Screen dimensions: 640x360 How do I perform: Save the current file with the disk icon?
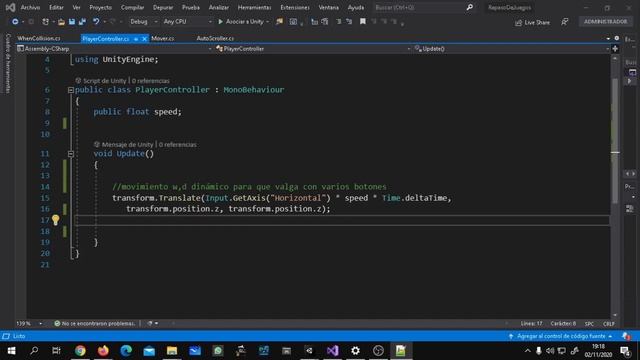pyautogui.click(x=72, y=22)
